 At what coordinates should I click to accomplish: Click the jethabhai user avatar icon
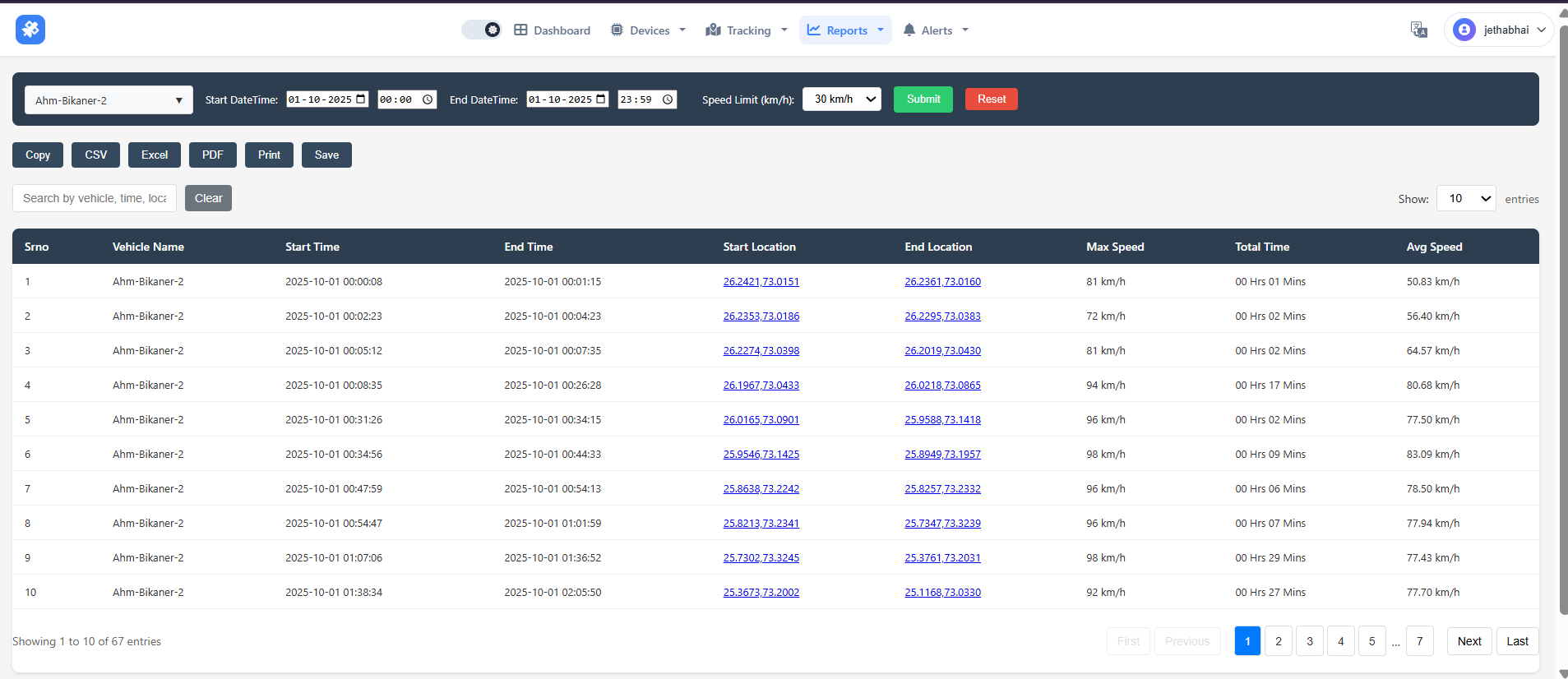pyautogui.click(x=1464, y=30)
